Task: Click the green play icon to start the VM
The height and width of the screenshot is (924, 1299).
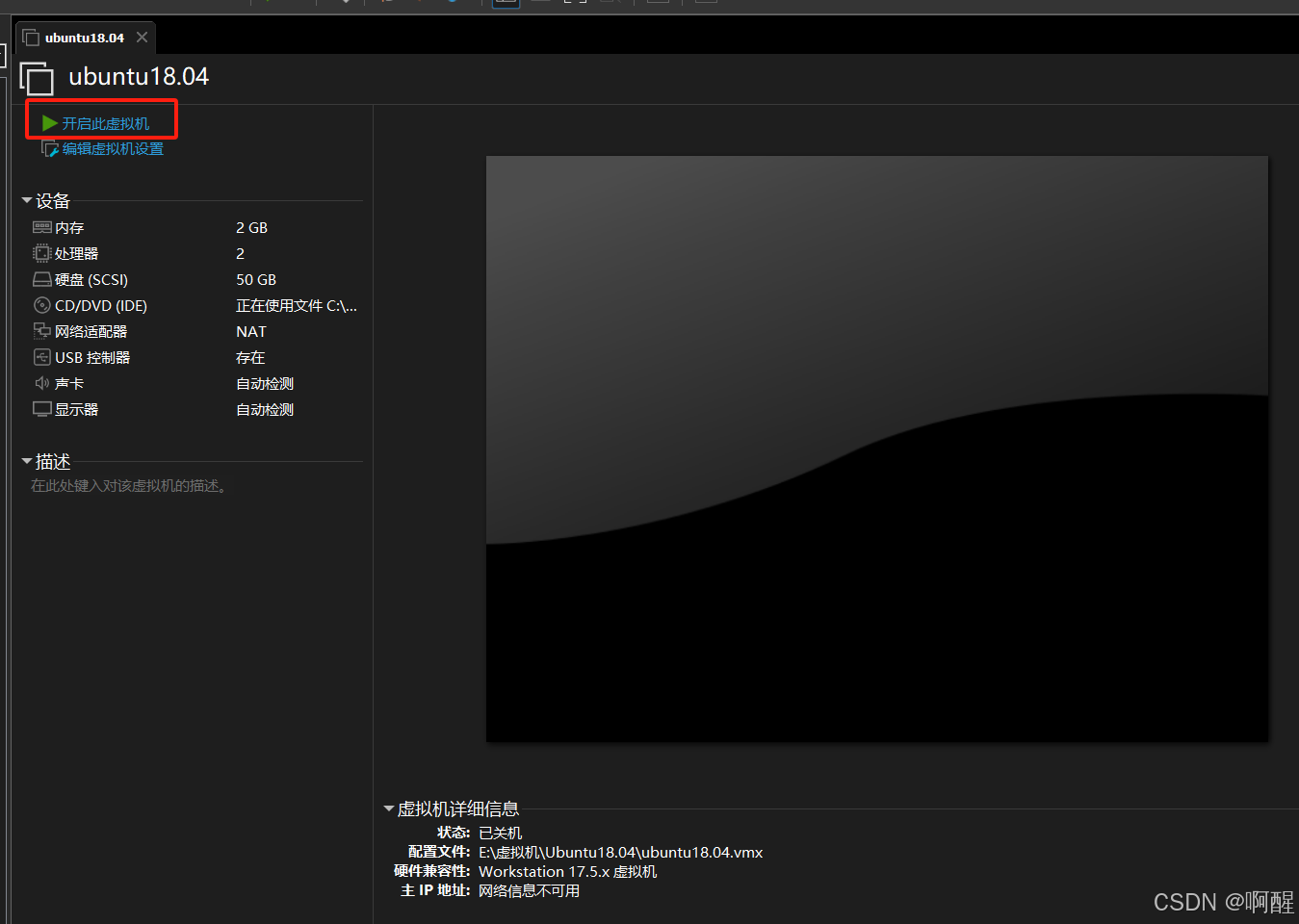Action: tap(50, 123)
